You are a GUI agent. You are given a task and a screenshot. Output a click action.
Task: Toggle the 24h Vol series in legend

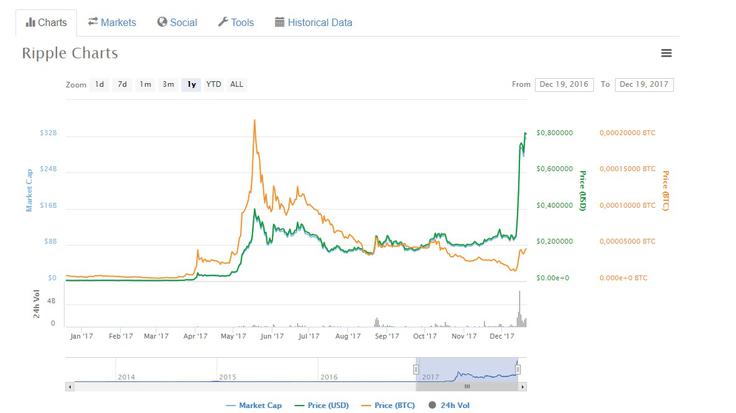pyautogui.click(x=449, y=405)
